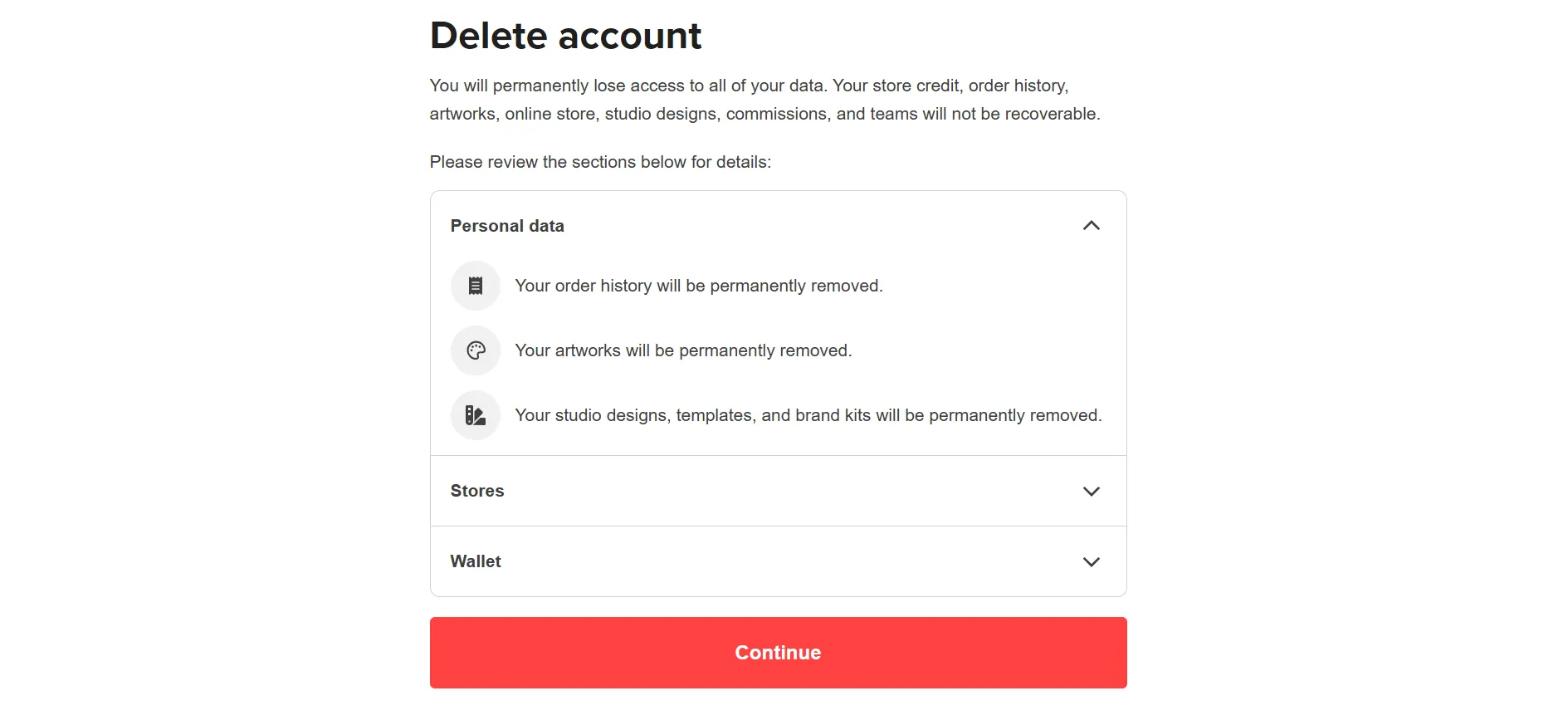Click the artworks palette icon
This screenshot has height=720, width=1568.
click(475, 350)
